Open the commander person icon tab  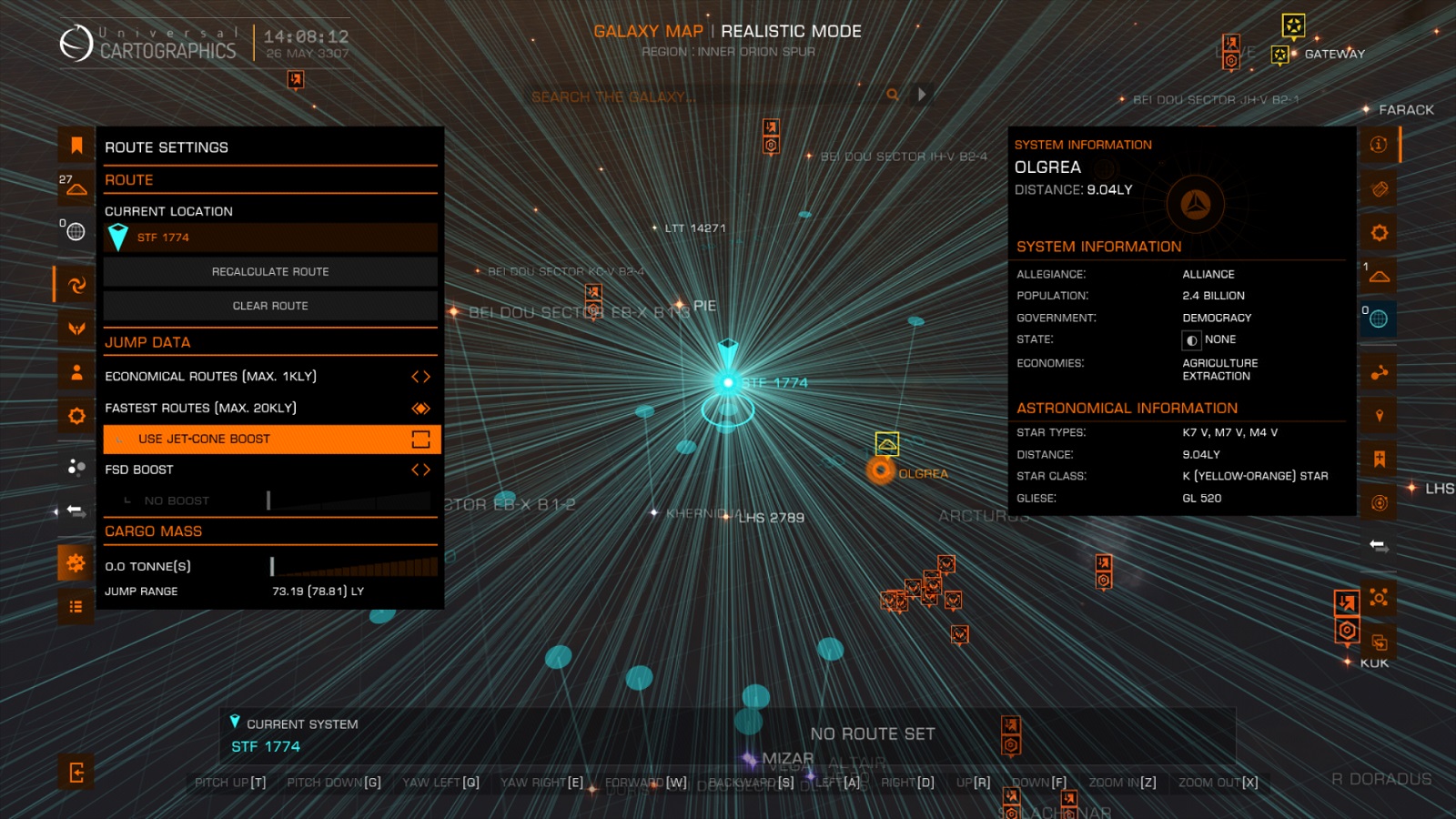(76, 372)
